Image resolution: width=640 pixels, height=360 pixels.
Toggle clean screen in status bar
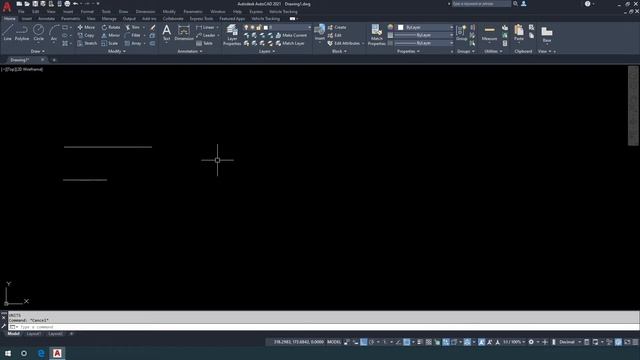[627, 342]
